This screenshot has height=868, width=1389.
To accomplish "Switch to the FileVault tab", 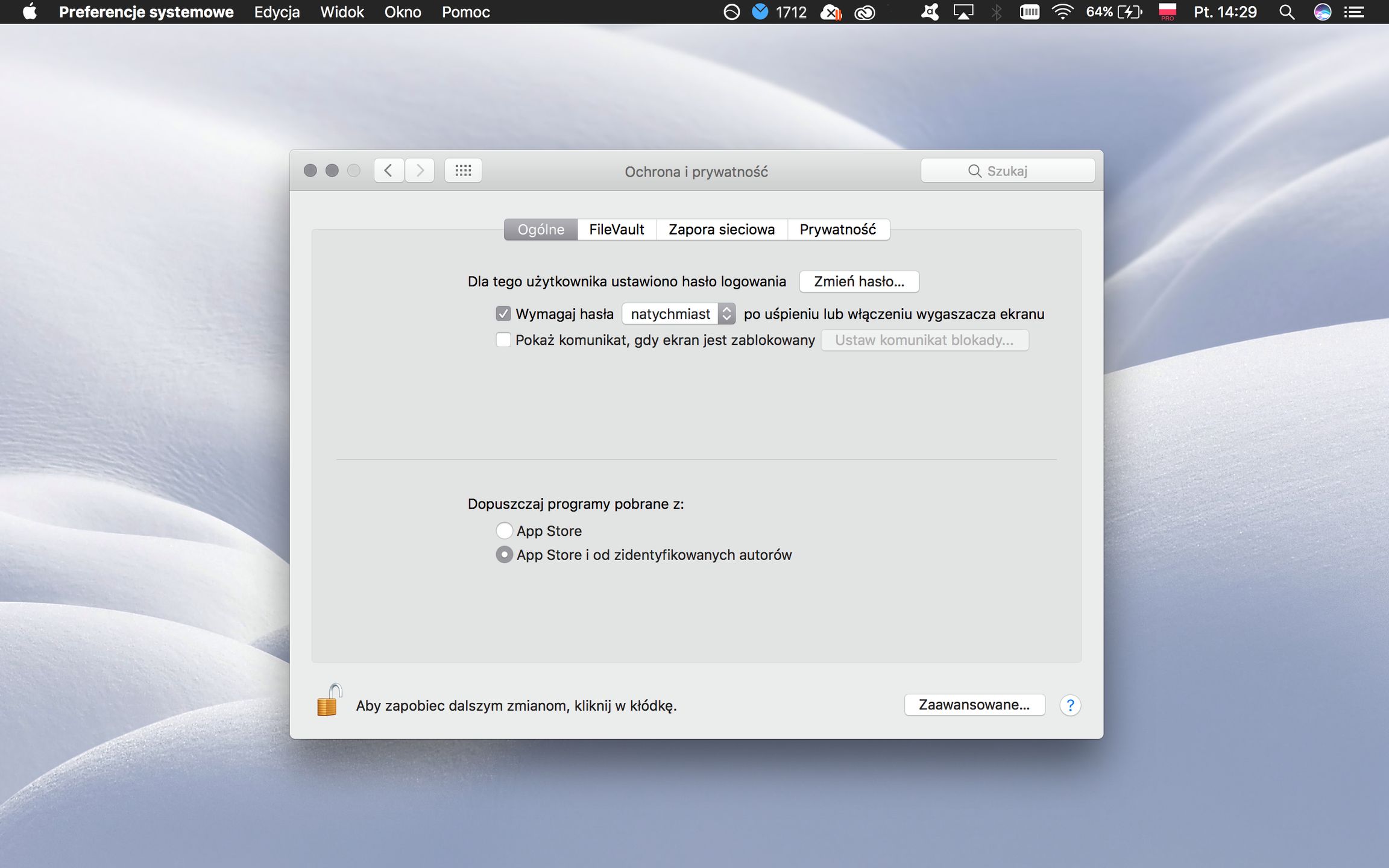I will [616, 230].
